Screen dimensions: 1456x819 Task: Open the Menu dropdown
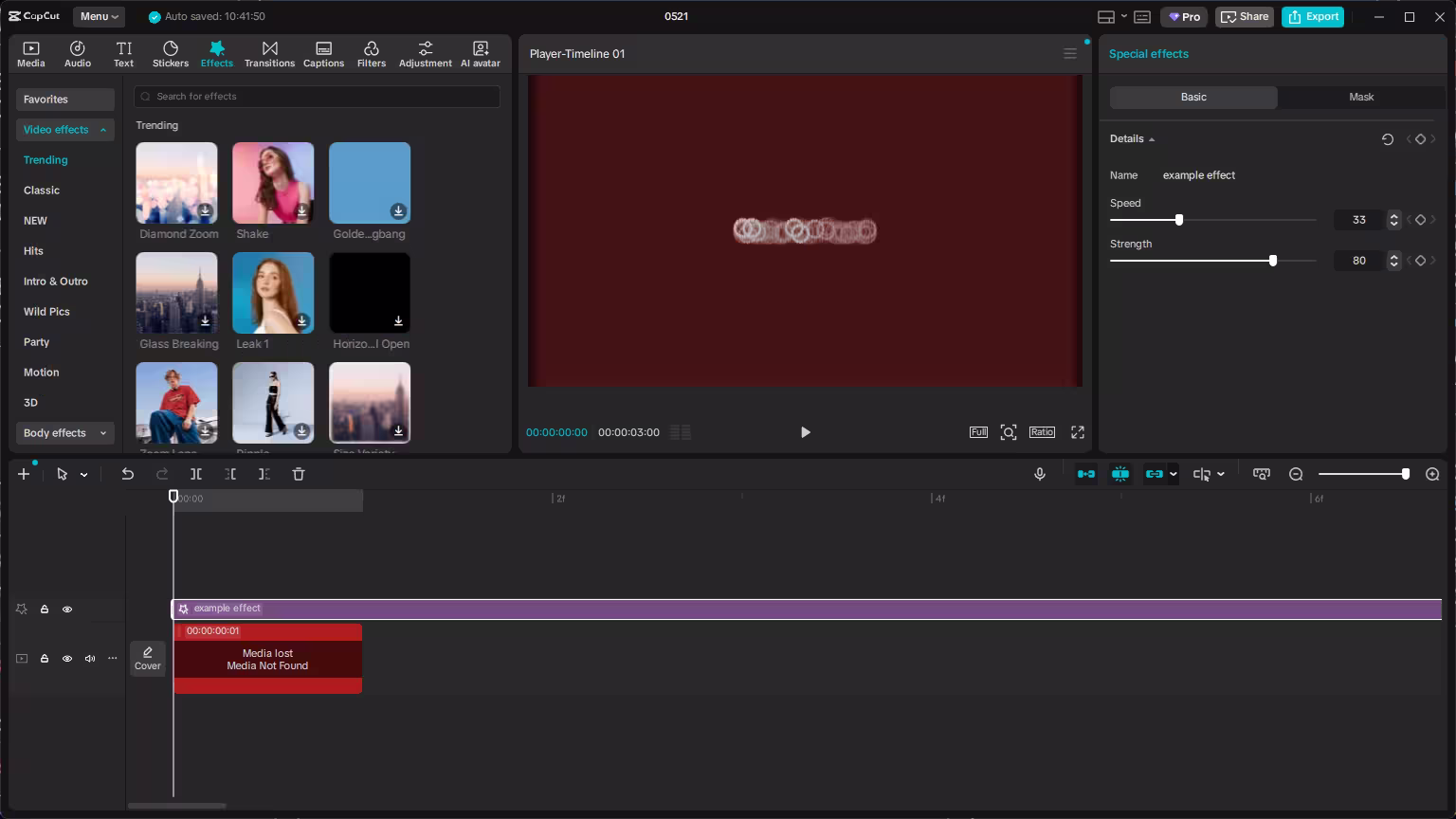click(100, 16)
